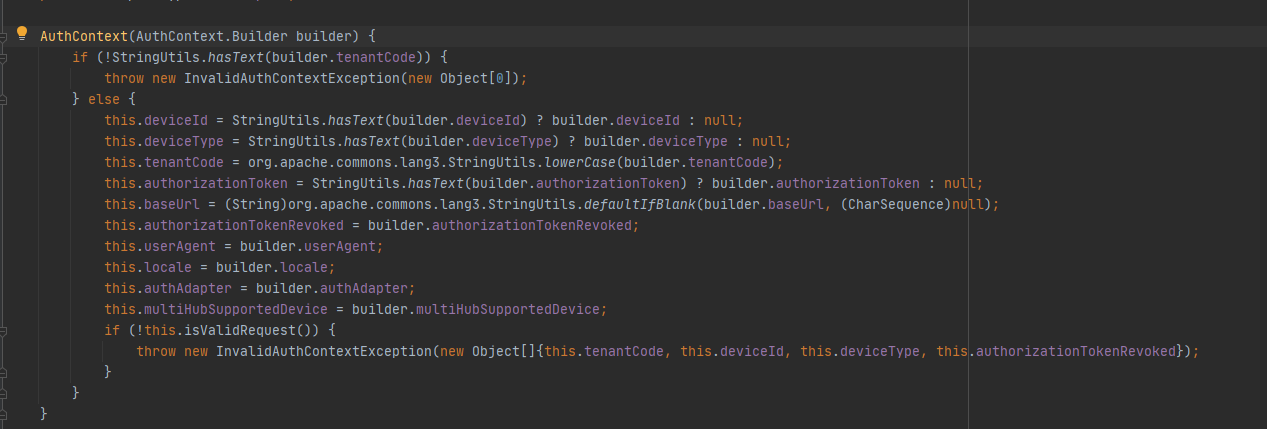The height and width of the screenshot is (429, 1267).
Task: Collapse the AuthContext constructor fold marker
Action: [4, 35]
